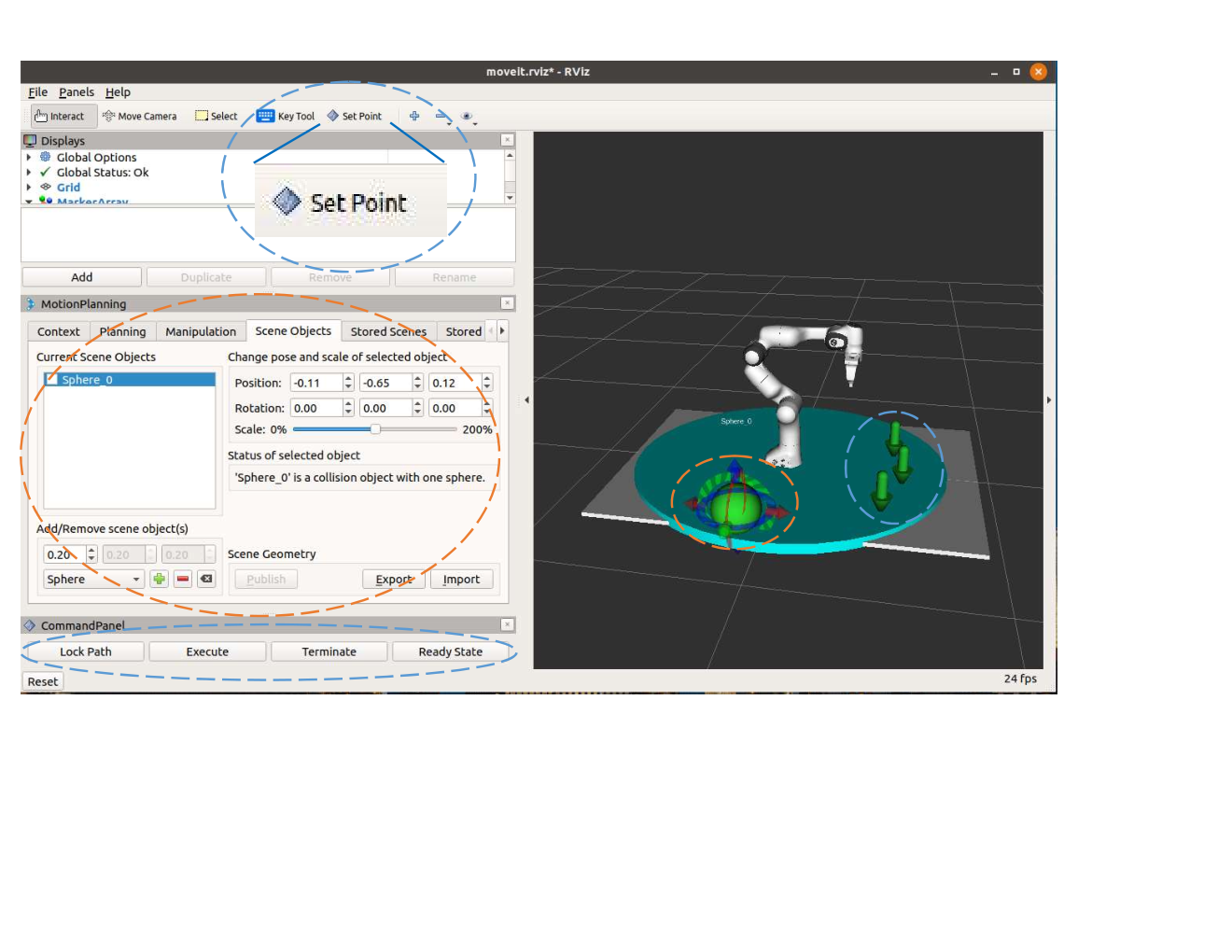Choose the Select tool in toolbar
This screenshot has width=1232, height=952.
pos(217,117)
